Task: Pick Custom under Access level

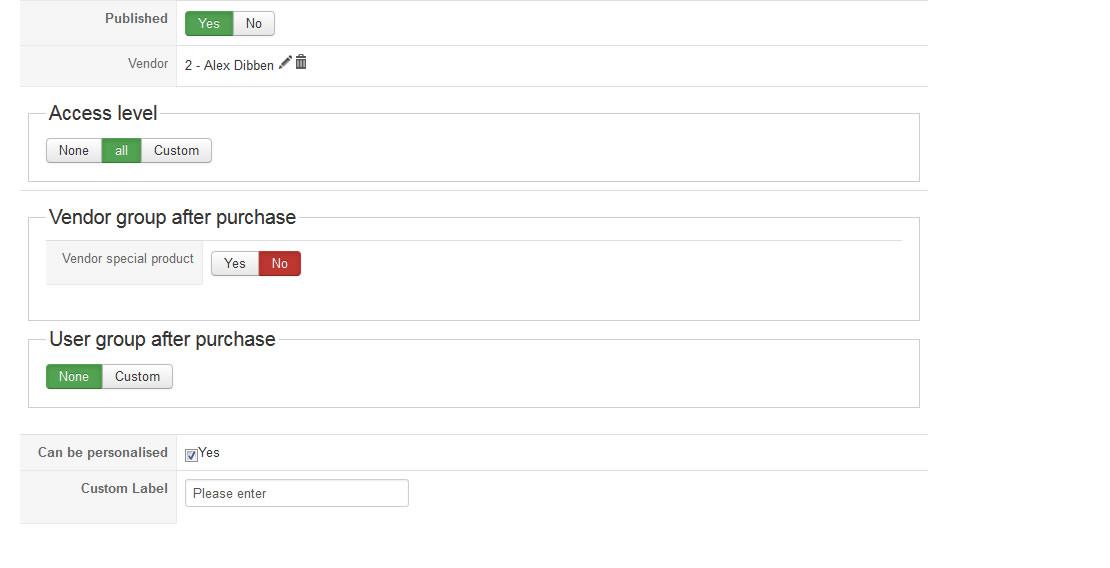Action: tap(176, 150)
